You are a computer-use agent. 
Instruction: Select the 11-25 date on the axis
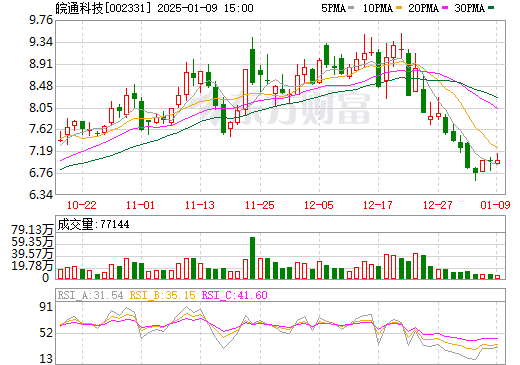(260, 205)
